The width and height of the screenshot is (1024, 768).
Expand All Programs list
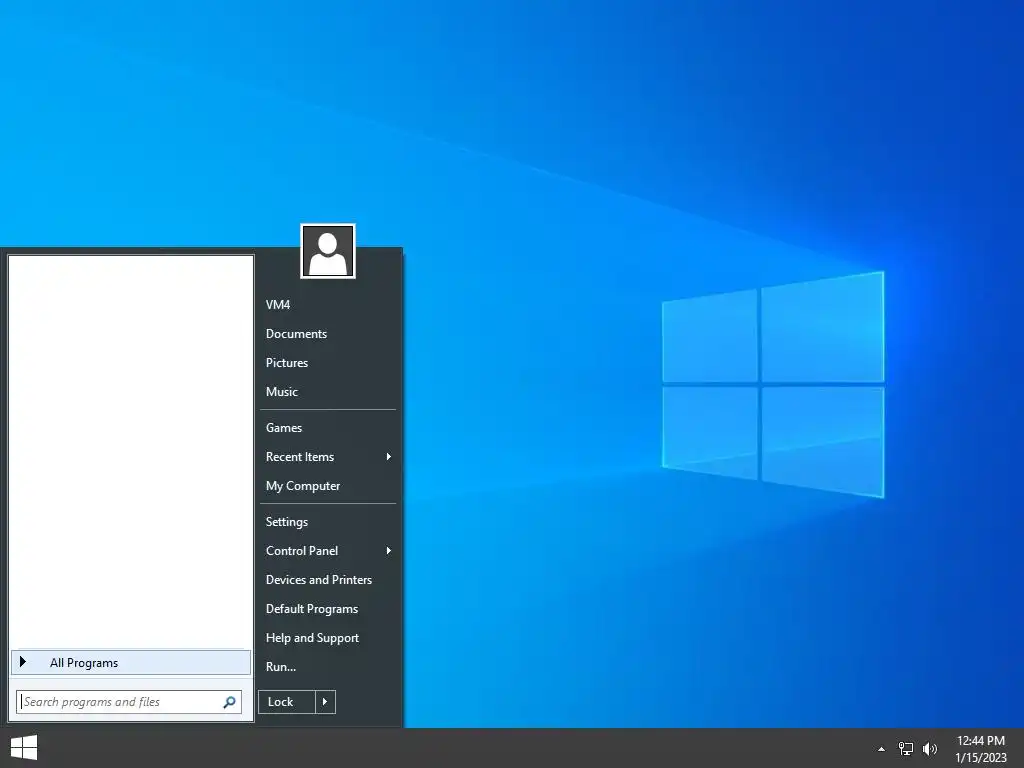click(x=131, y=662)
